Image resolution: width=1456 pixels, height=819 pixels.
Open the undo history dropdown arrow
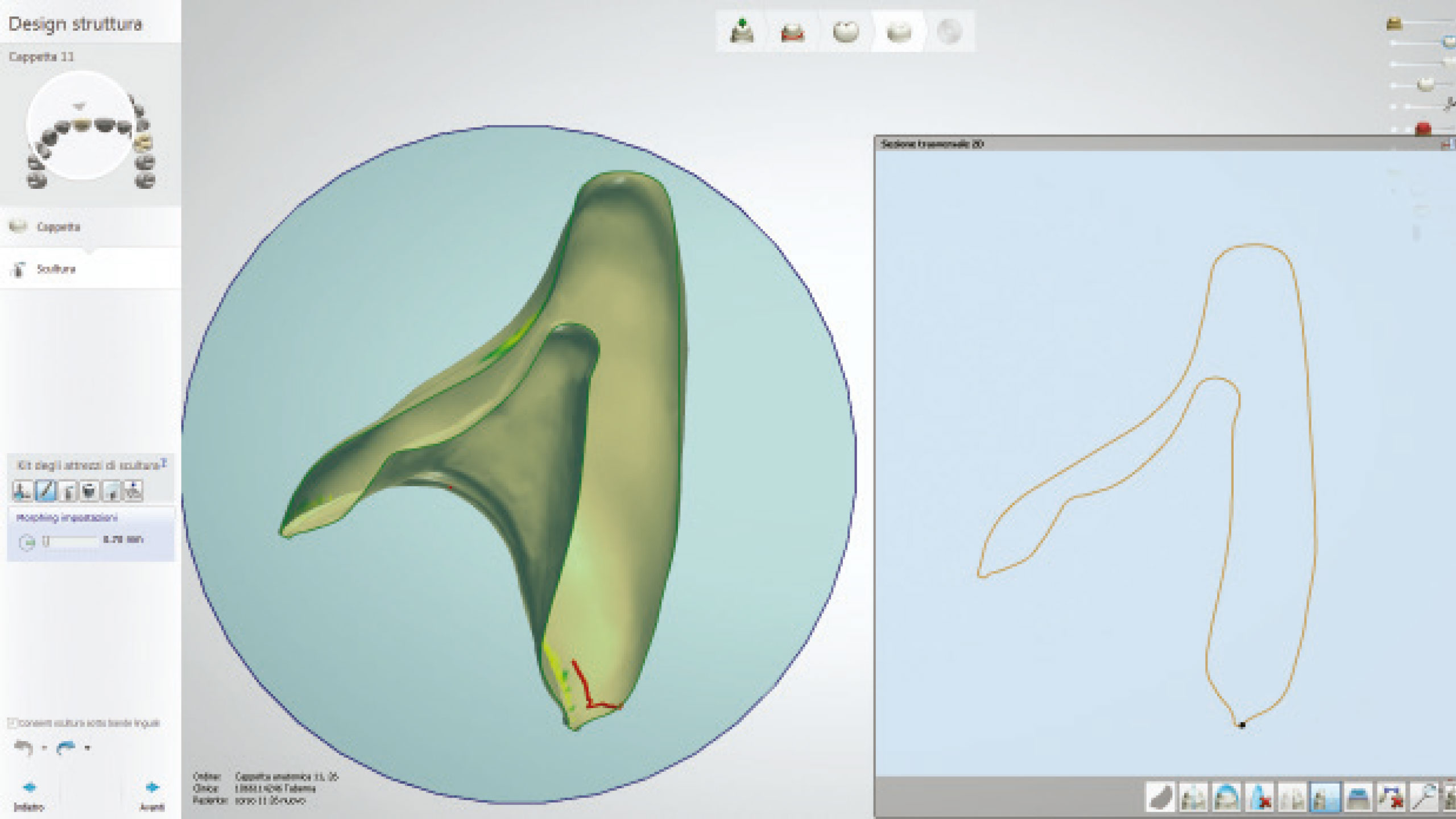(44, 748)
